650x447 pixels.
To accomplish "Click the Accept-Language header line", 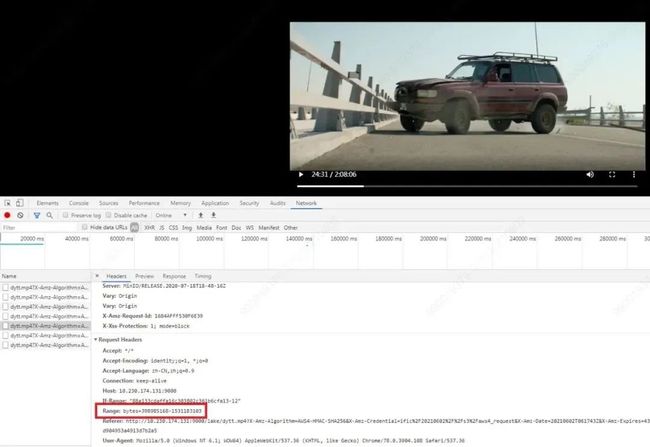I will tap(148, 371).
